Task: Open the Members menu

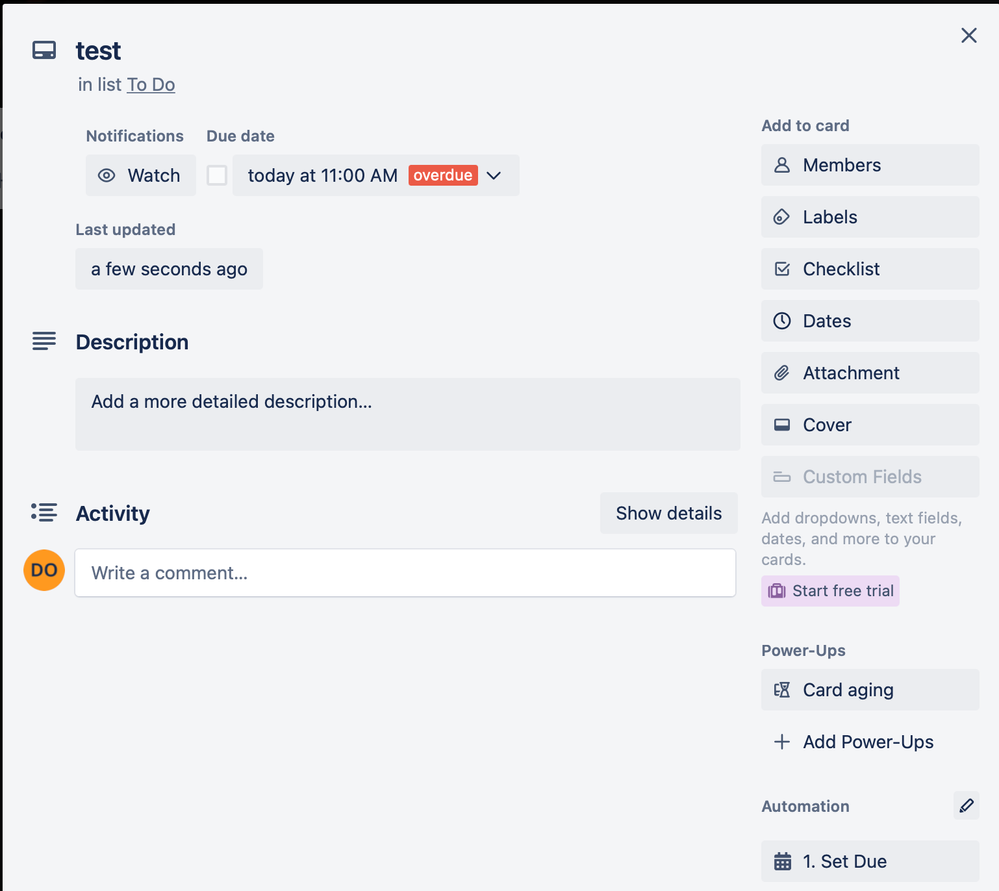Action: point(869,165)
